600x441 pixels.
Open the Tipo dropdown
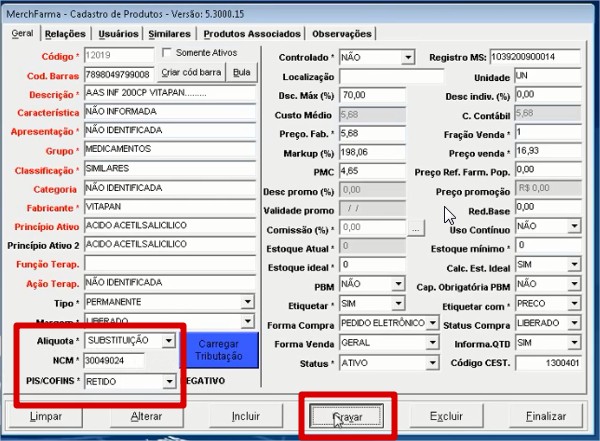[x=246, y=301]
